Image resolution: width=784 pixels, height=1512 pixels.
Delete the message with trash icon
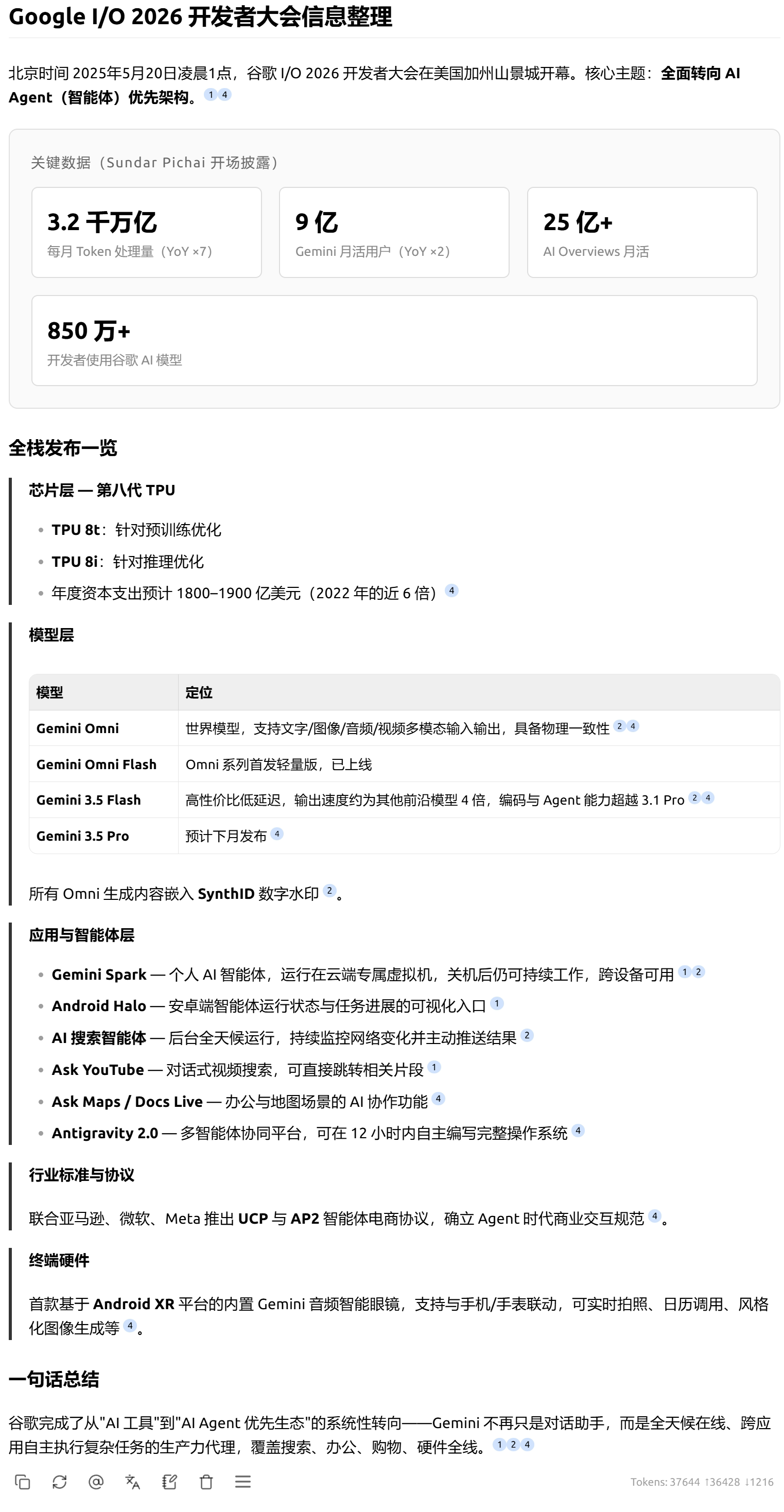click(206, 1482)
